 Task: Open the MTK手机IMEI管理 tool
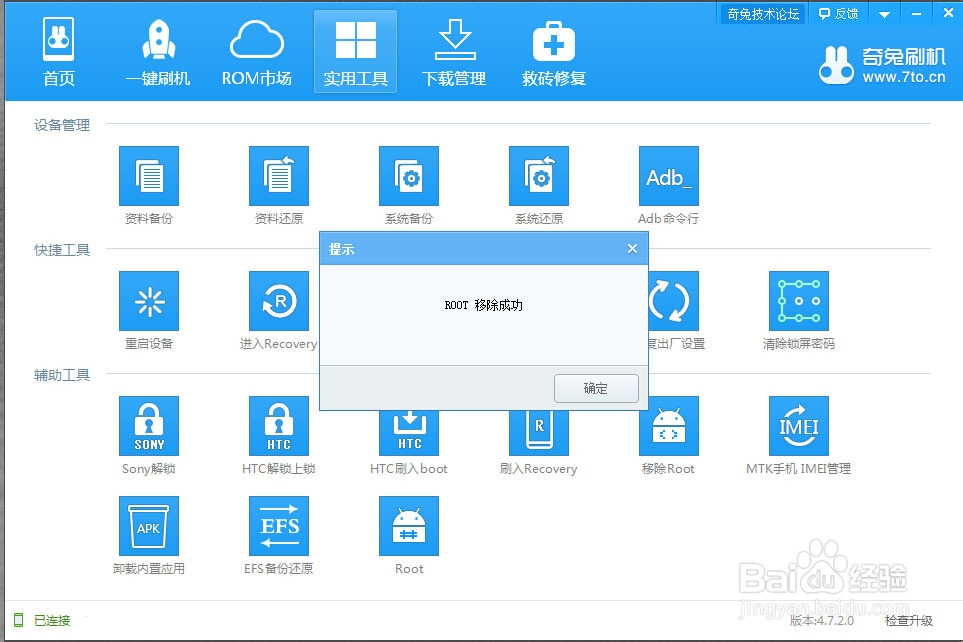[x=797, y=428]
